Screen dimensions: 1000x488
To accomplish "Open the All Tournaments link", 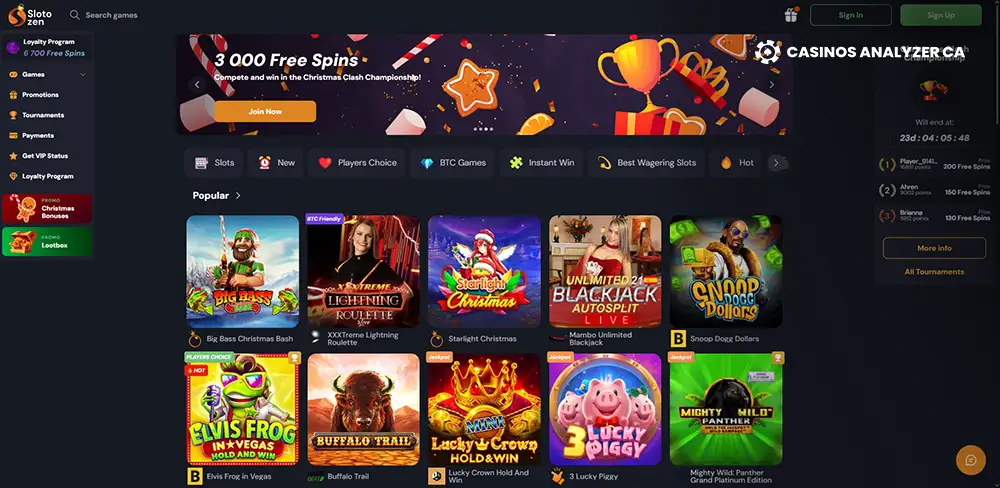I will pos(934,272).
